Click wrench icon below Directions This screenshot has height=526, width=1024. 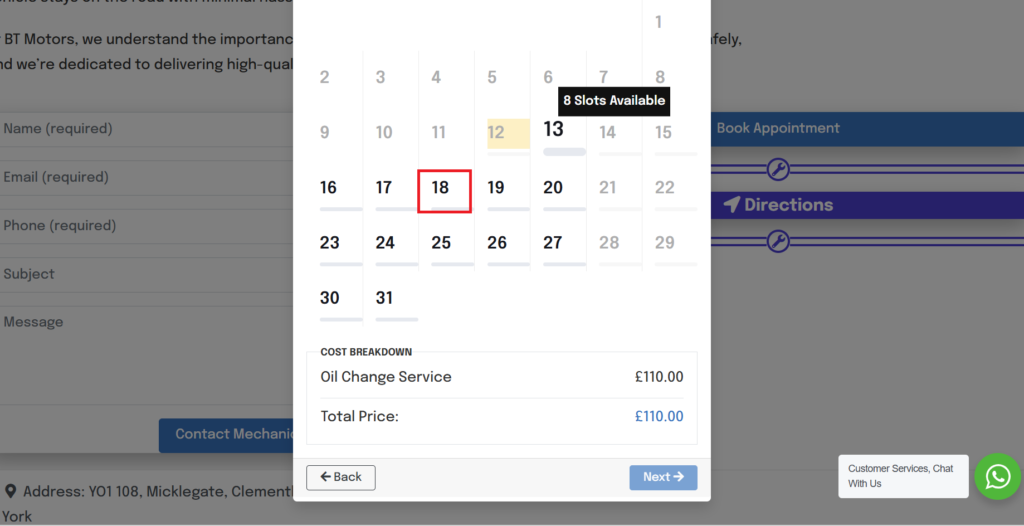coord(777,241)
